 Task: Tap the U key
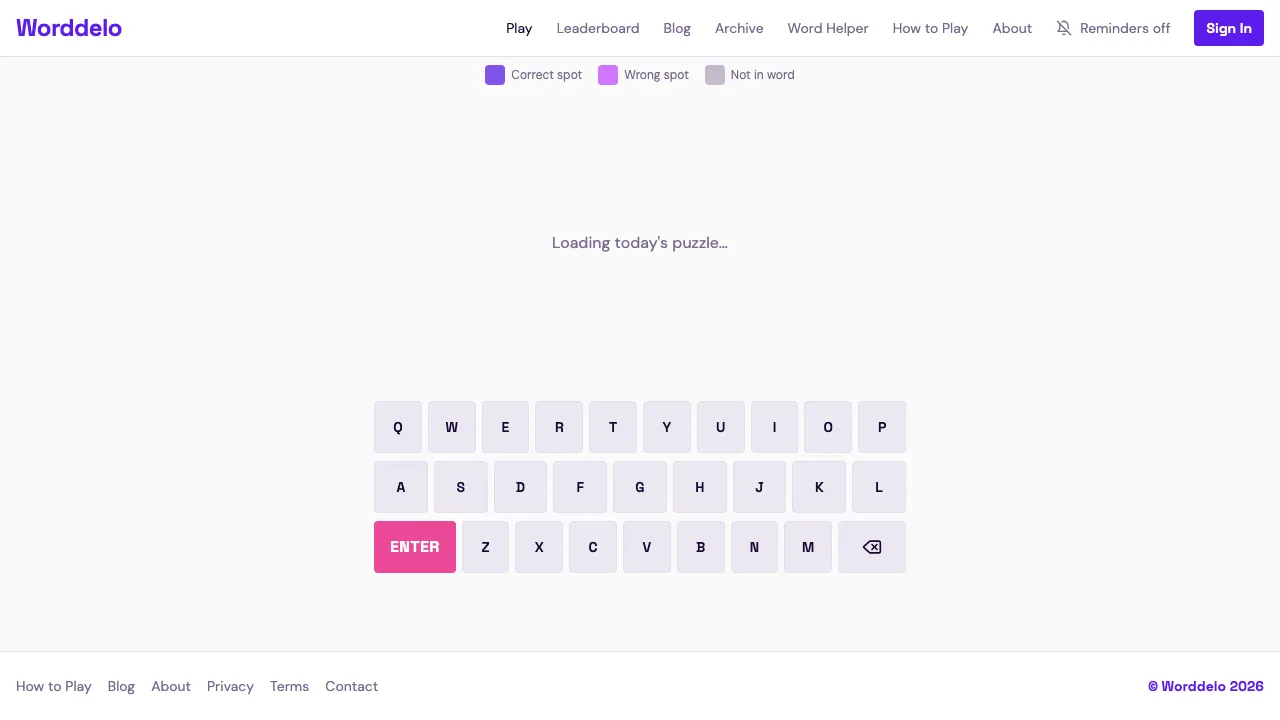[721, 427]
